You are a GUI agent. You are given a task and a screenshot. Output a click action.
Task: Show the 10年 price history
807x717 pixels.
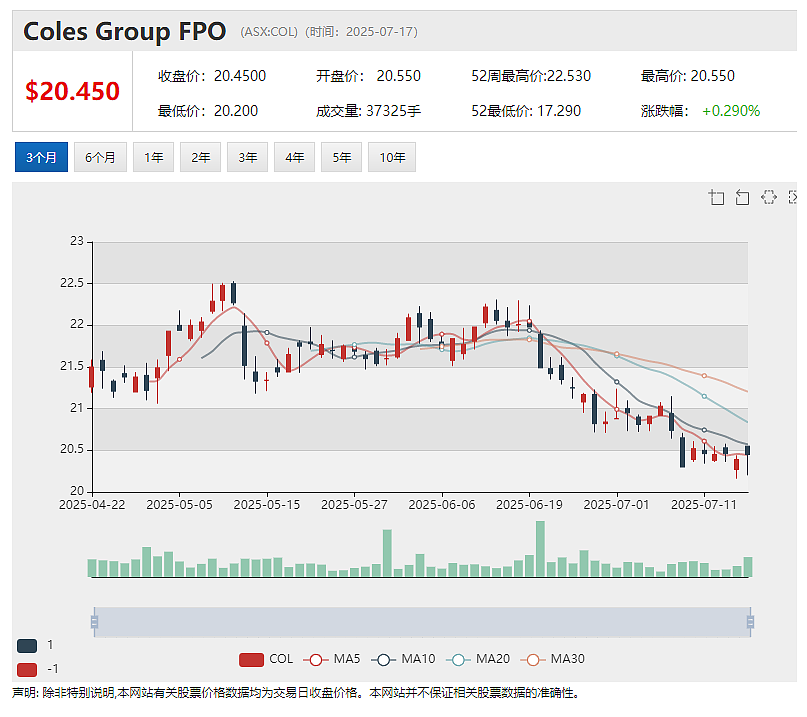(x=392, y=157)
